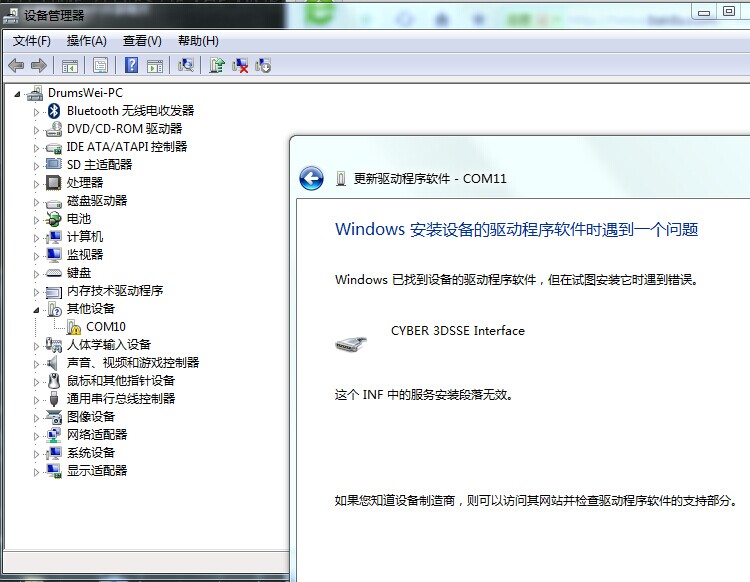Expand the 内存技术驱动程序 node arrow

tap(36, 292)
